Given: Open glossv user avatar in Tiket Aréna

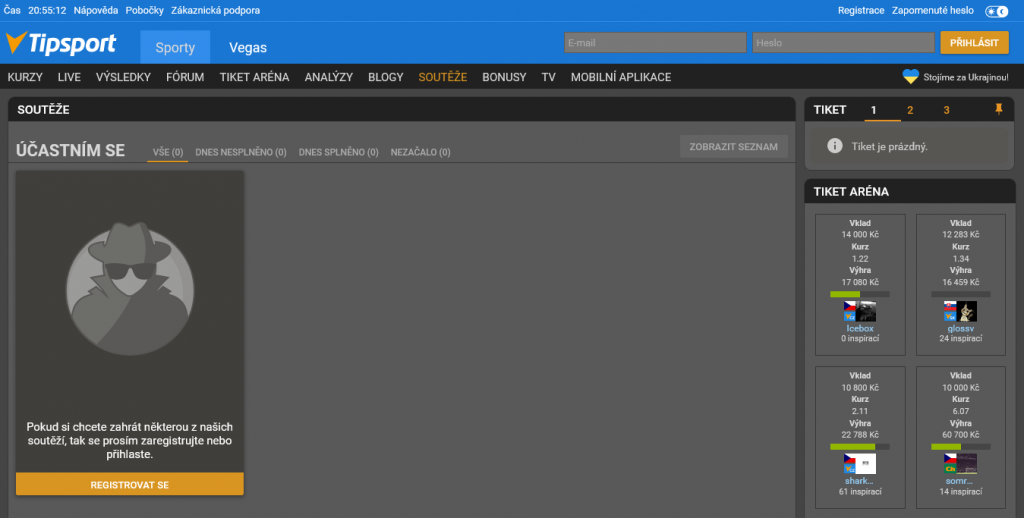Looking at the screenshot, I should click(x=960, y=311).
